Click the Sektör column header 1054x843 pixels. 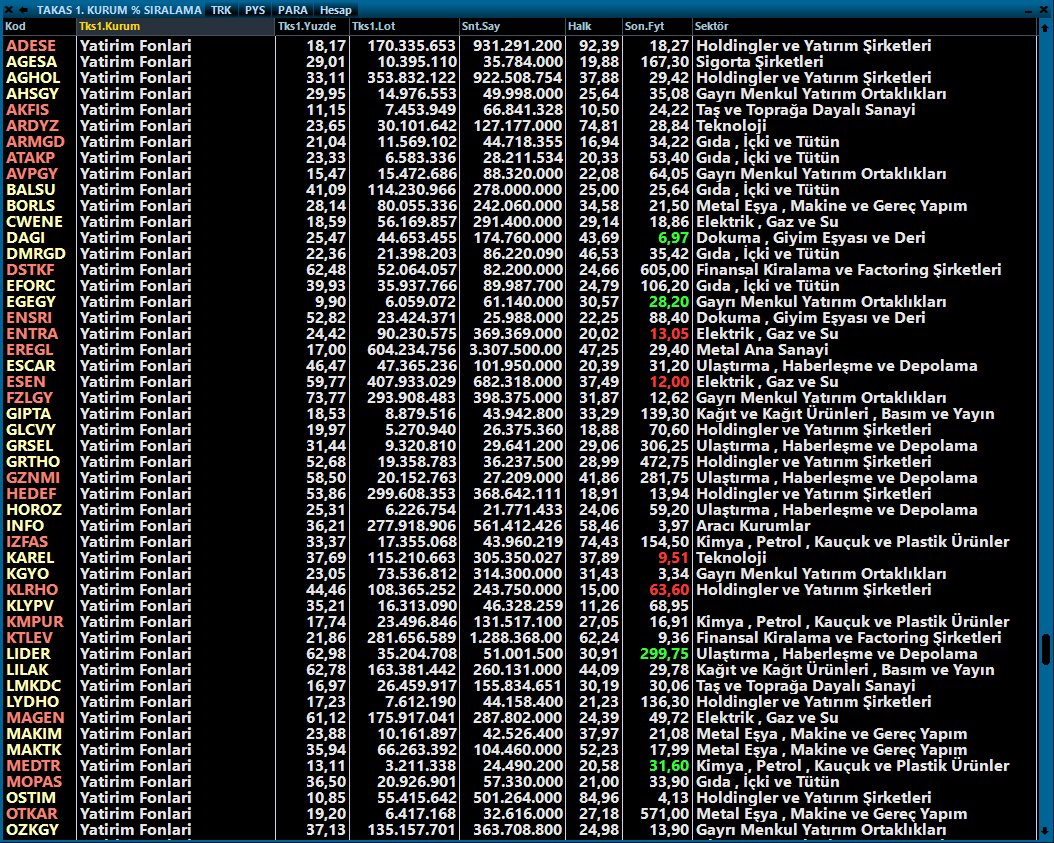click(x=864, y=26)
